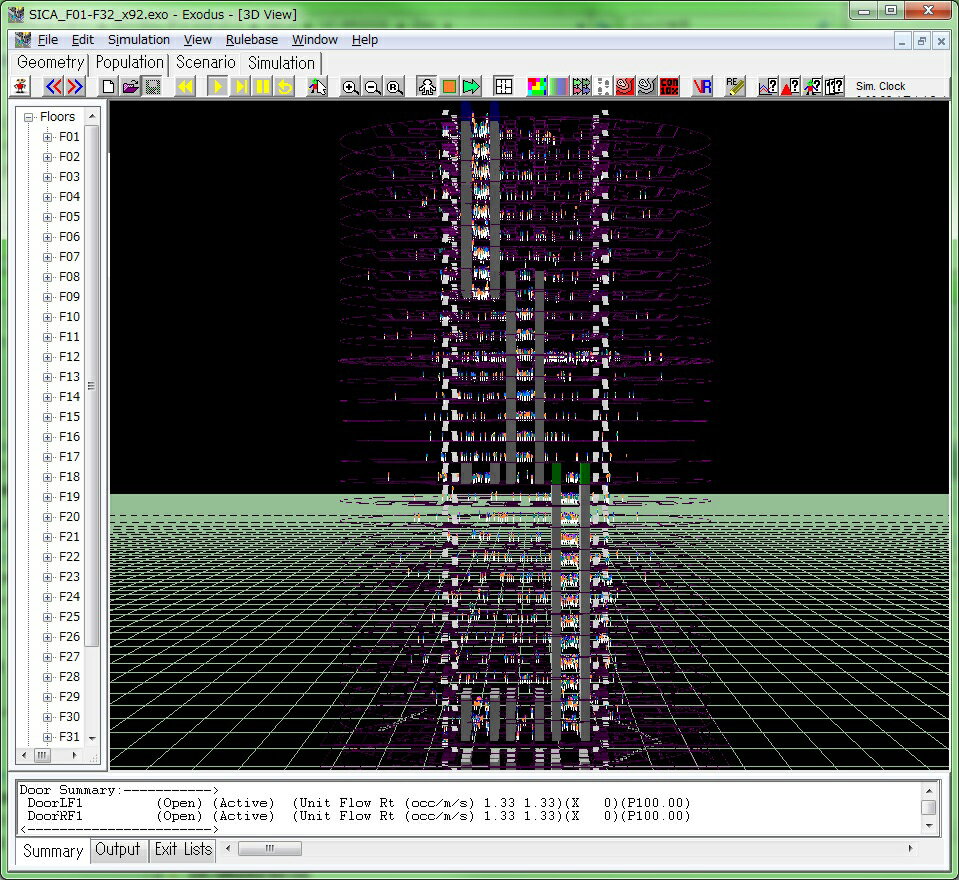The height and width of the screenshot is (880, 959).
Task: Show the grey contour map icon
Action: pos(646,86)
